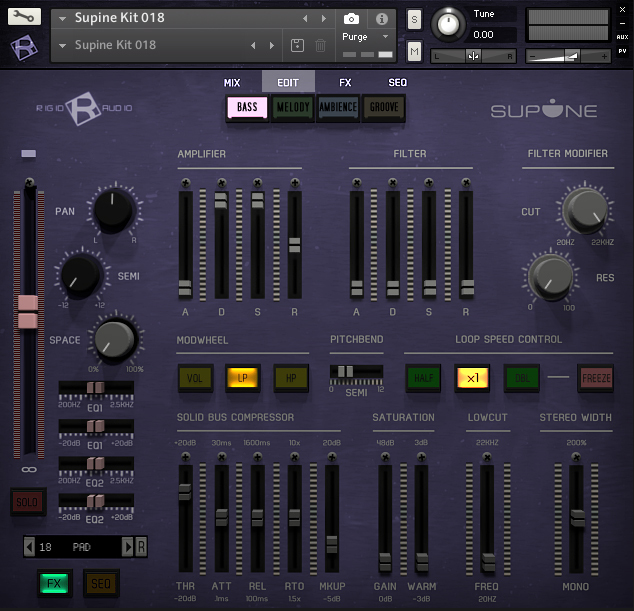Toggle the Solo button in the header

[414, 19]
